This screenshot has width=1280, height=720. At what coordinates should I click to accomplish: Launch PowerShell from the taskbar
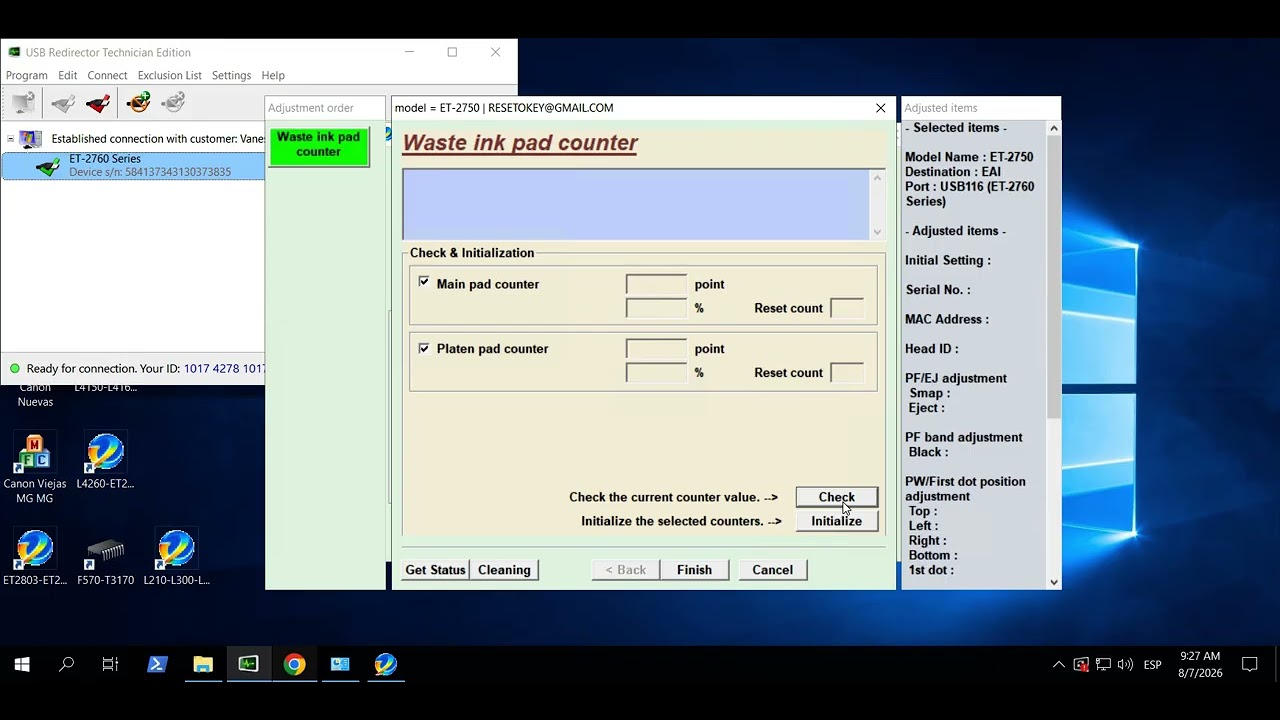pyautogui.click(x=157, y=664)
